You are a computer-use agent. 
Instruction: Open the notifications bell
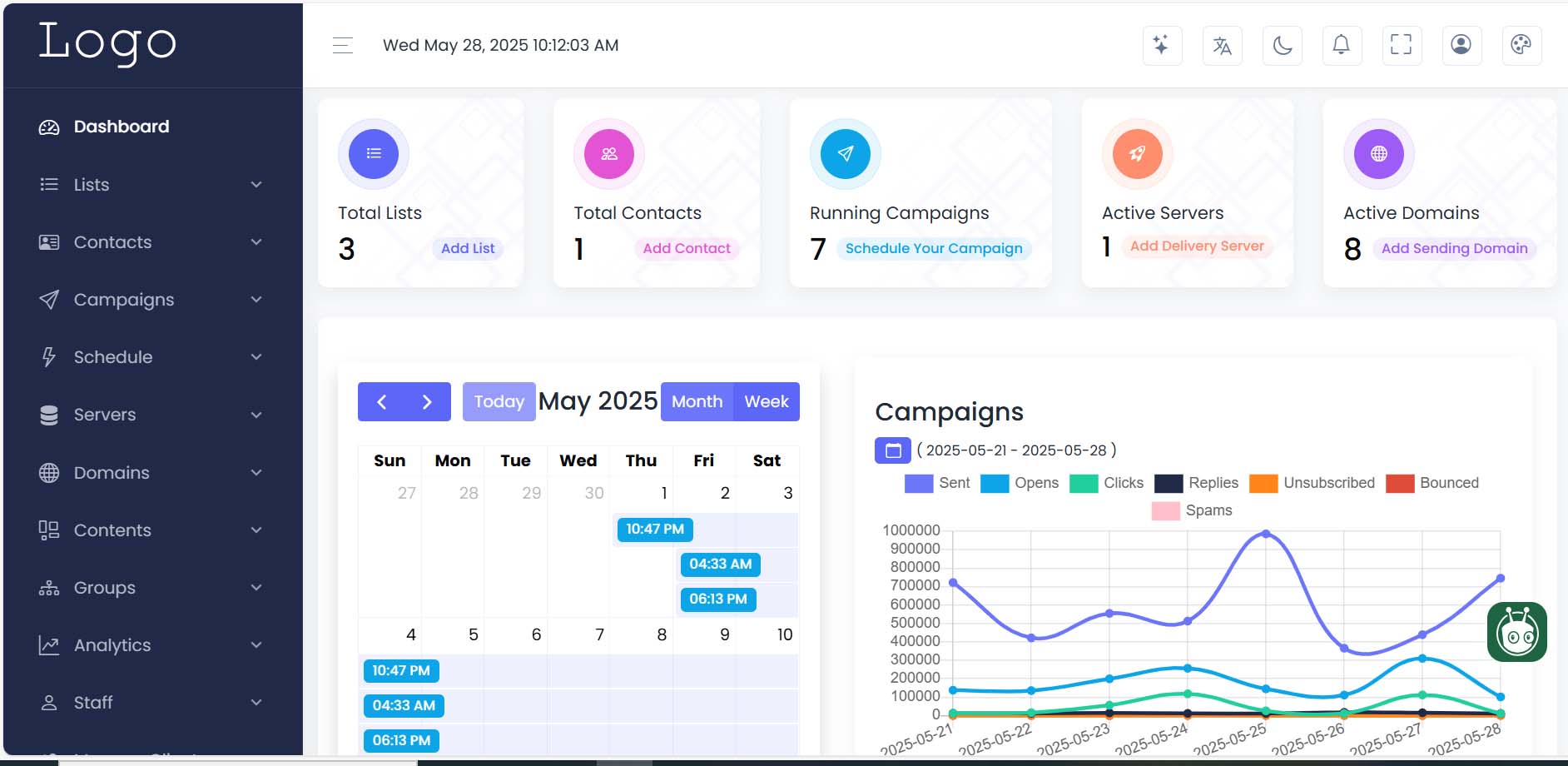coord(1342,46)
